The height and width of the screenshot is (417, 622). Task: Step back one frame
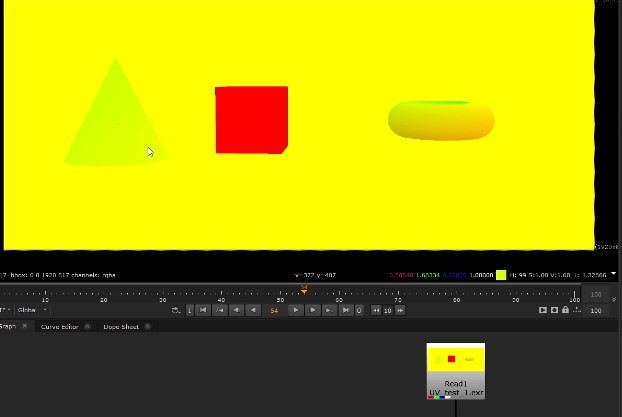237,310
